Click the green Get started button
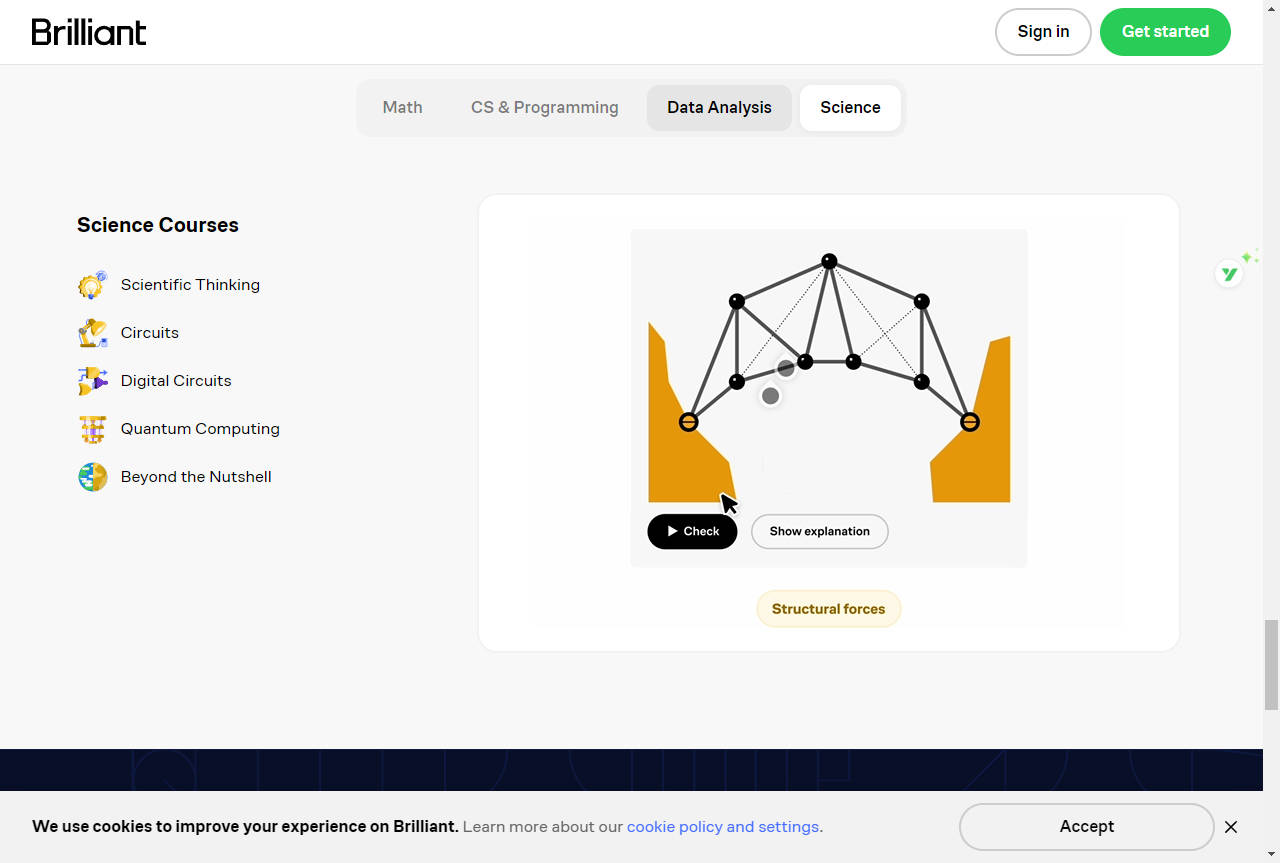Screen dimensions: 1280x863 tap(1165, 32)
